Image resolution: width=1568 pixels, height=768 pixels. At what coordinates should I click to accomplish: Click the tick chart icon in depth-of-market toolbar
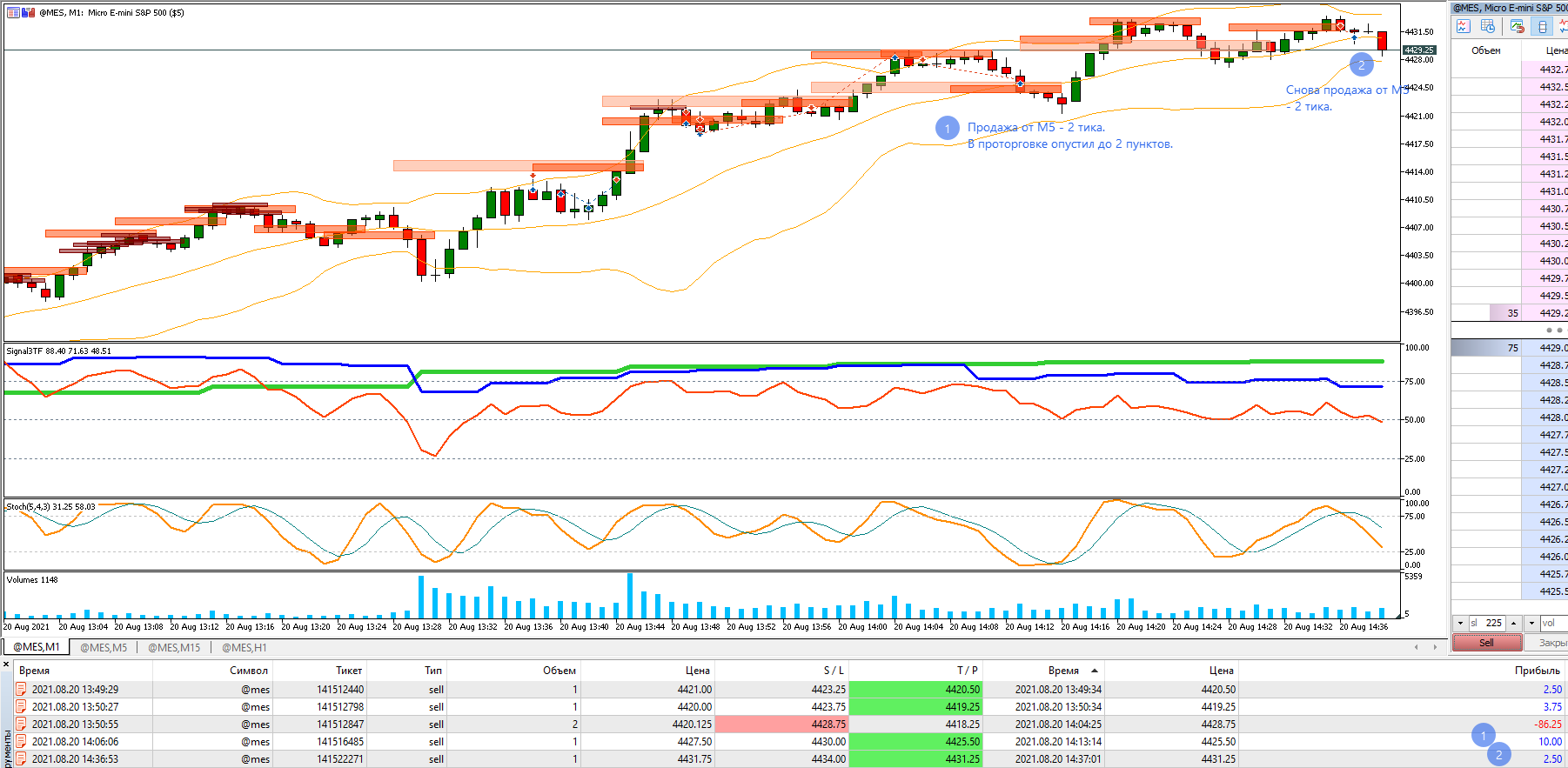click(x=1463, y=27)
